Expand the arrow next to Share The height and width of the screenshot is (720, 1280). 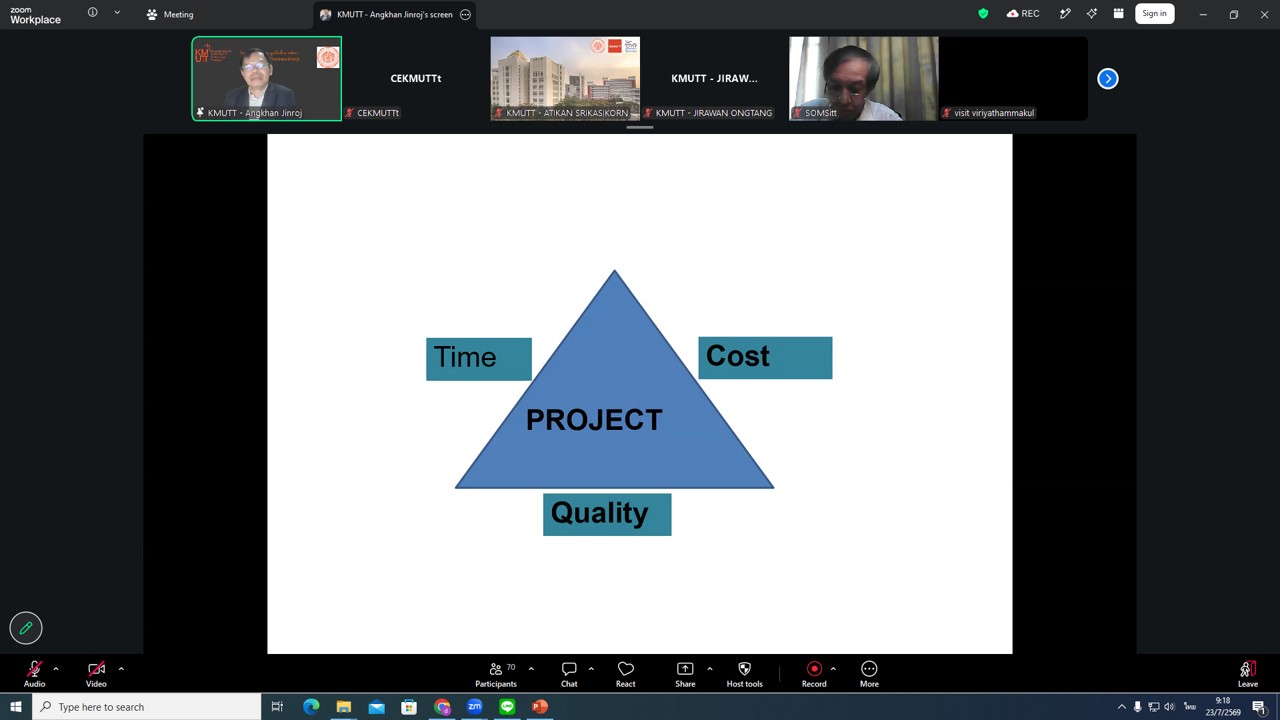point(710,668)
